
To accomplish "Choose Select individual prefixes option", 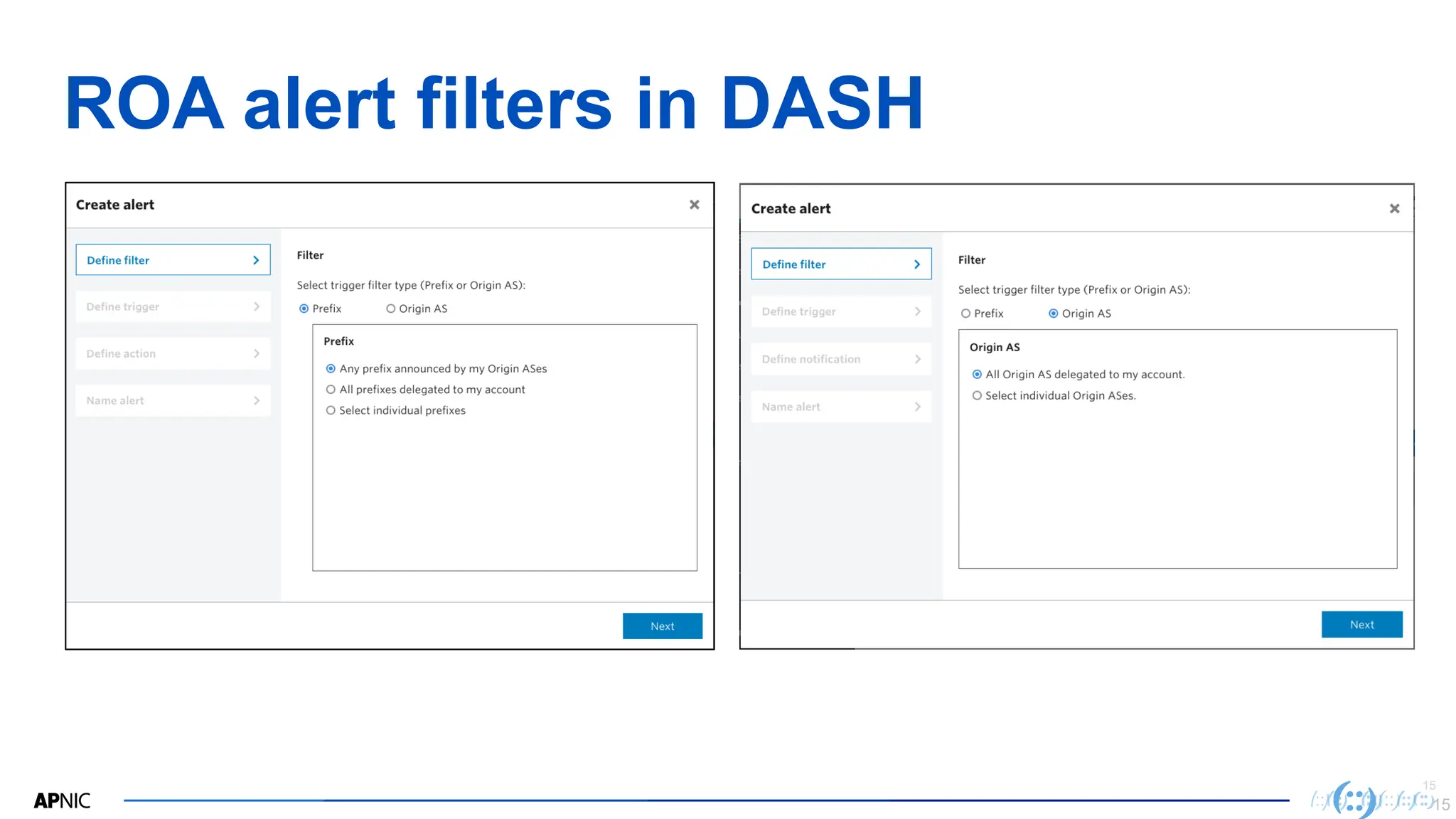I will point(331,410).
